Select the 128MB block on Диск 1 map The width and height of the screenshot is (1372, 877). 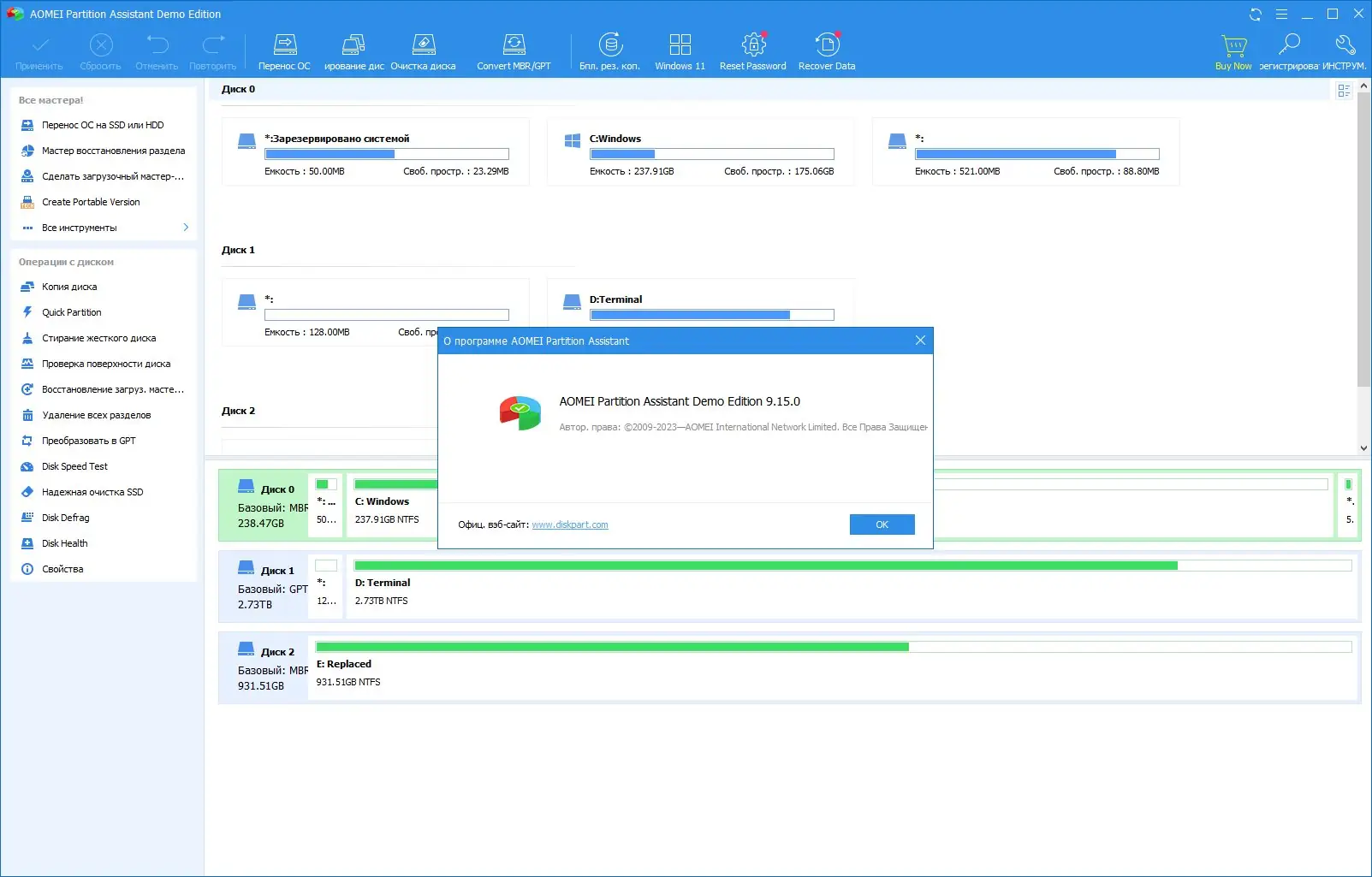(326, 587)
